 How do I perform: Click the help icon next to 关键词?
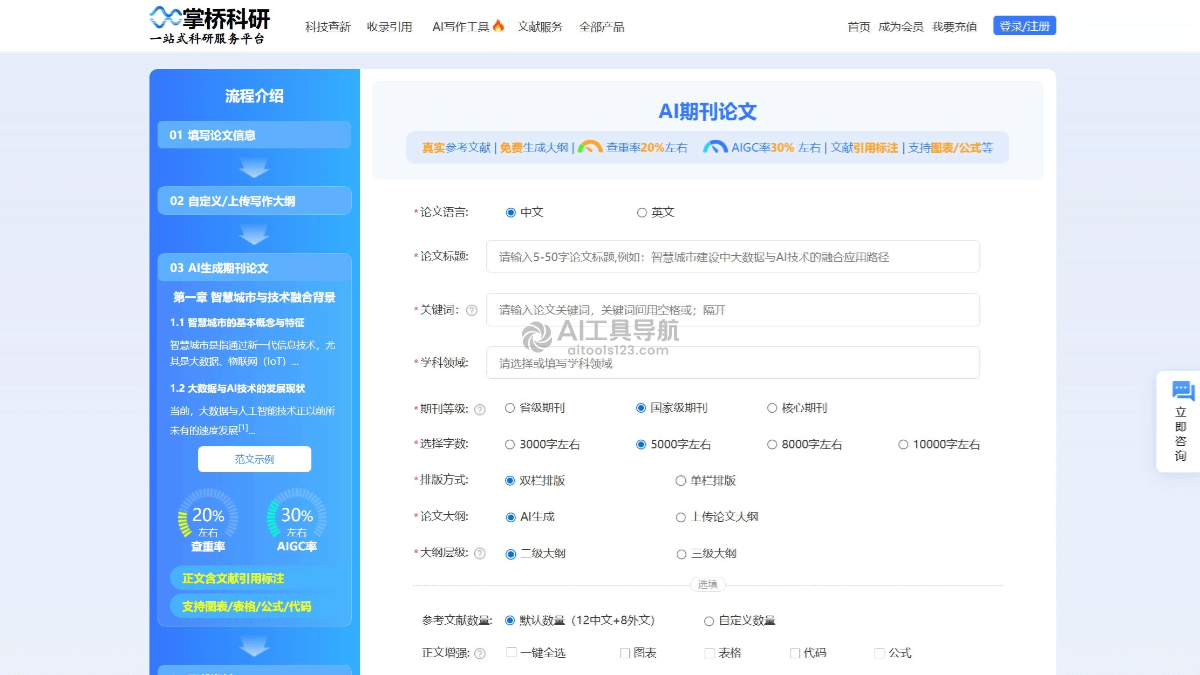click(x=472, y=310)
